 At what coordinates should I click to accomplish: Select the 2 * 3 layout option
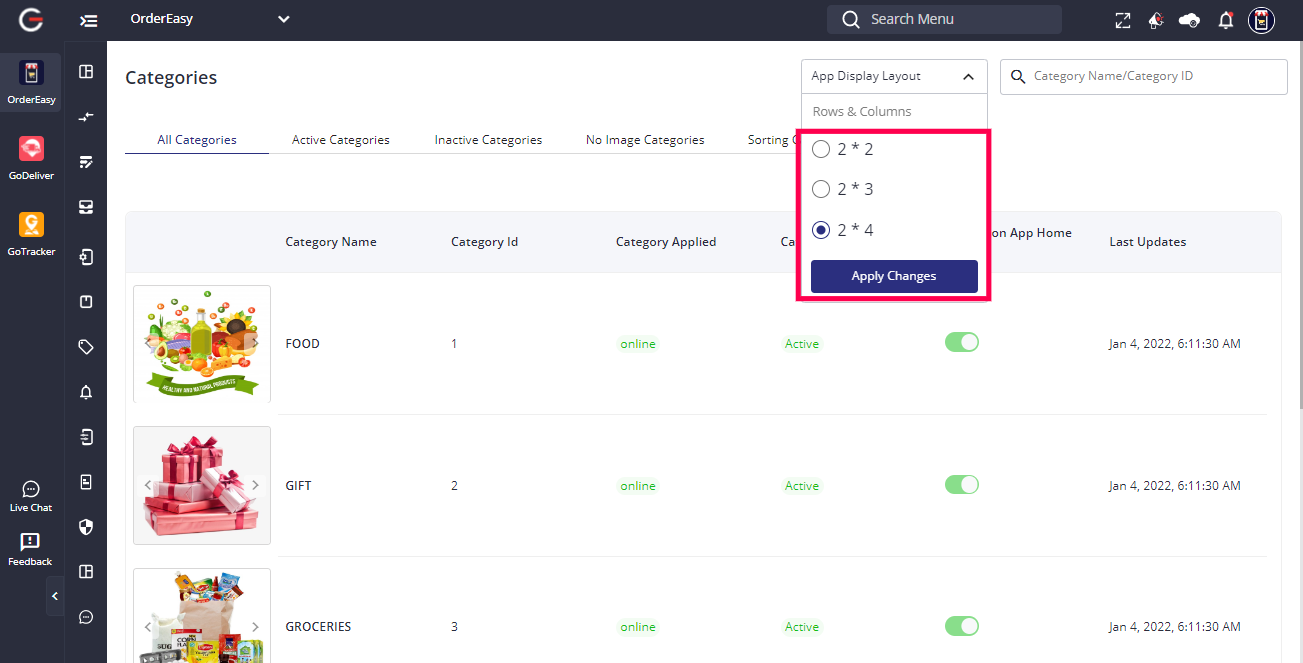[821, 189]
